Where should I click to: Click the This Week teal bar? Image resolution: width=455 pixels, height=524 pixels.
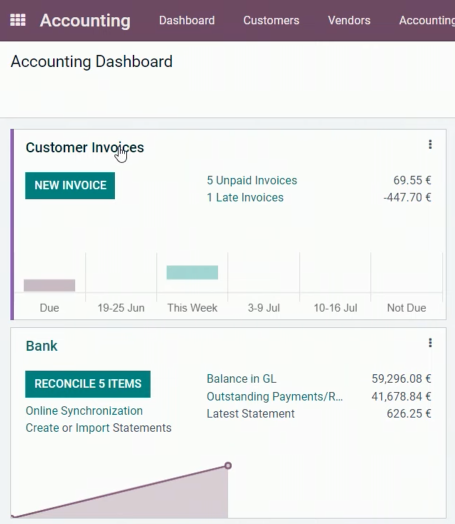click(x=192, y=272)
